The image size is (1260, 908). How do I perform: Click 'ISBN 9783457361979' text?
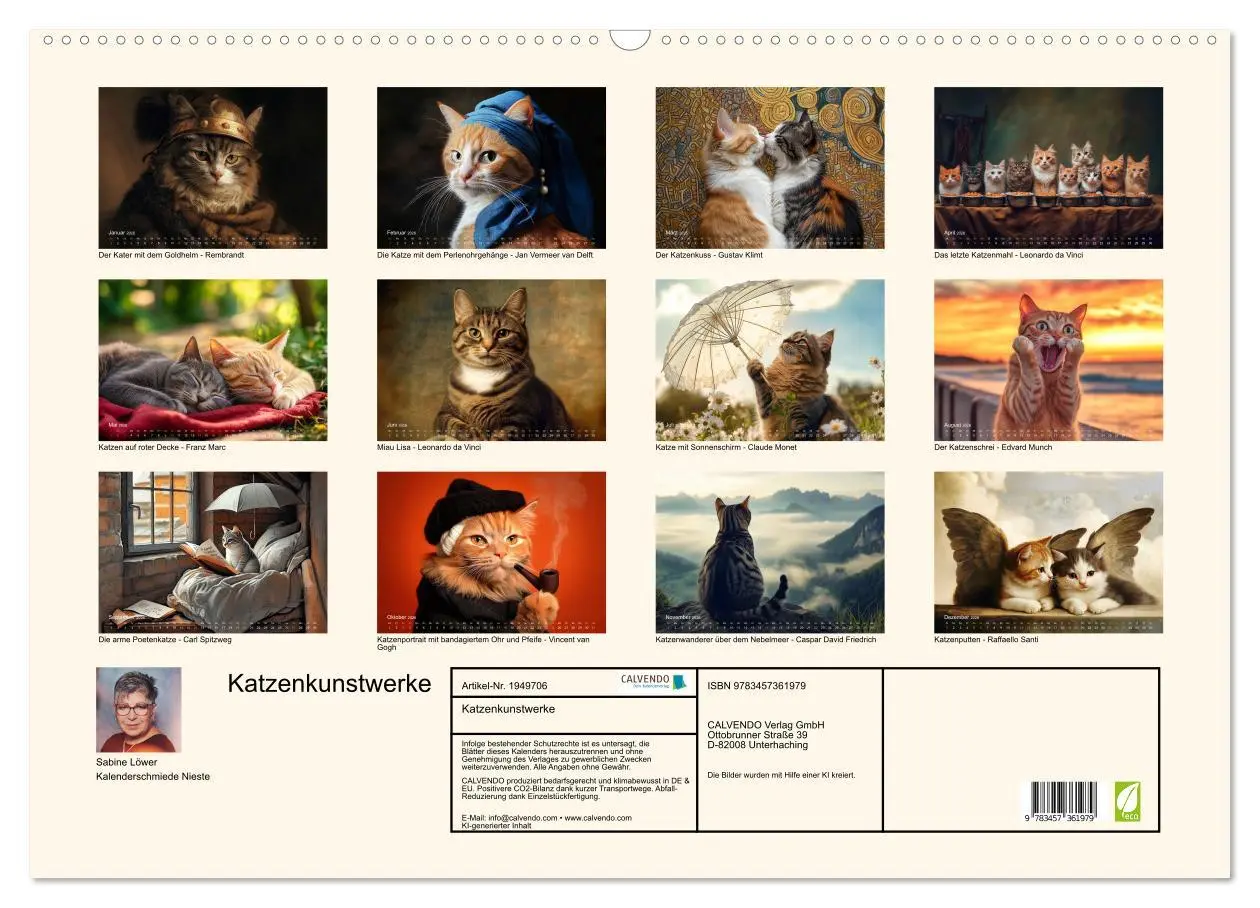click(x=756, y=686)
